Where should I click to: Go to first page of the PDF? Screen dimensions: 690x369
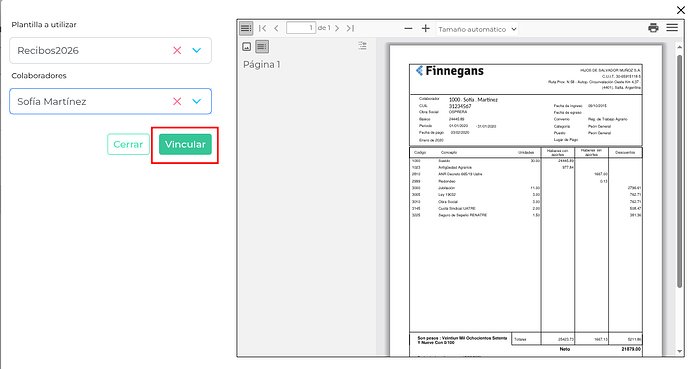pos(262,28)
